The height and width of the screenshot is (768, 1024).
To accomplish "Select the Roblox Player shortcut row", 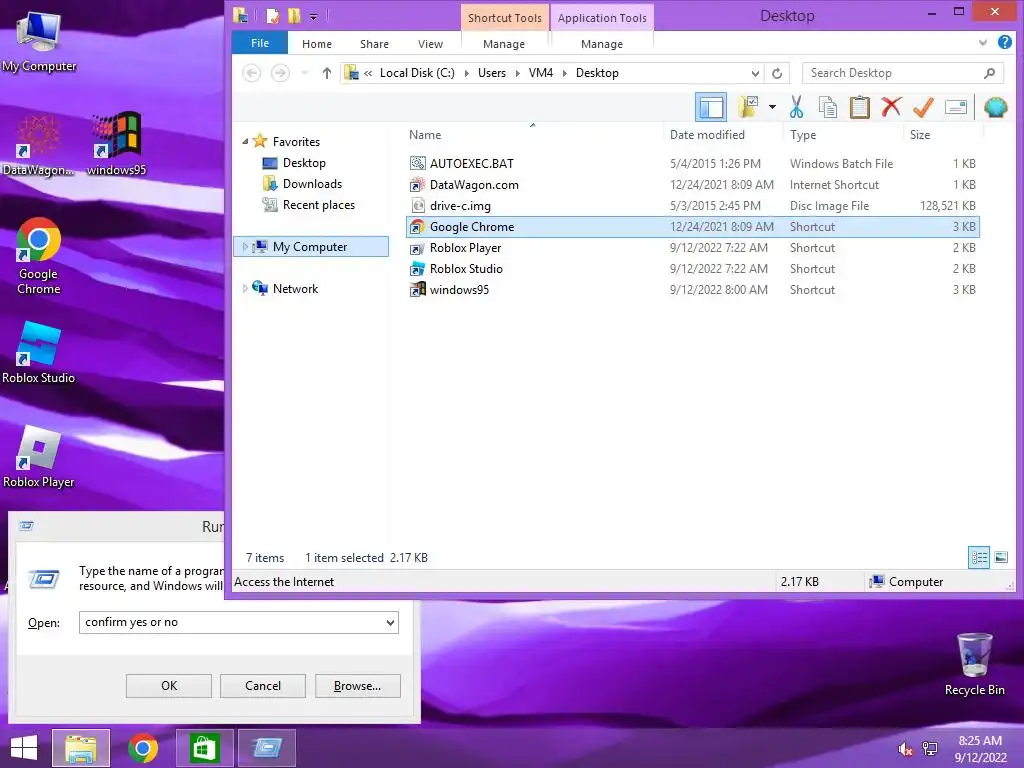I will [x=692, y=248].
